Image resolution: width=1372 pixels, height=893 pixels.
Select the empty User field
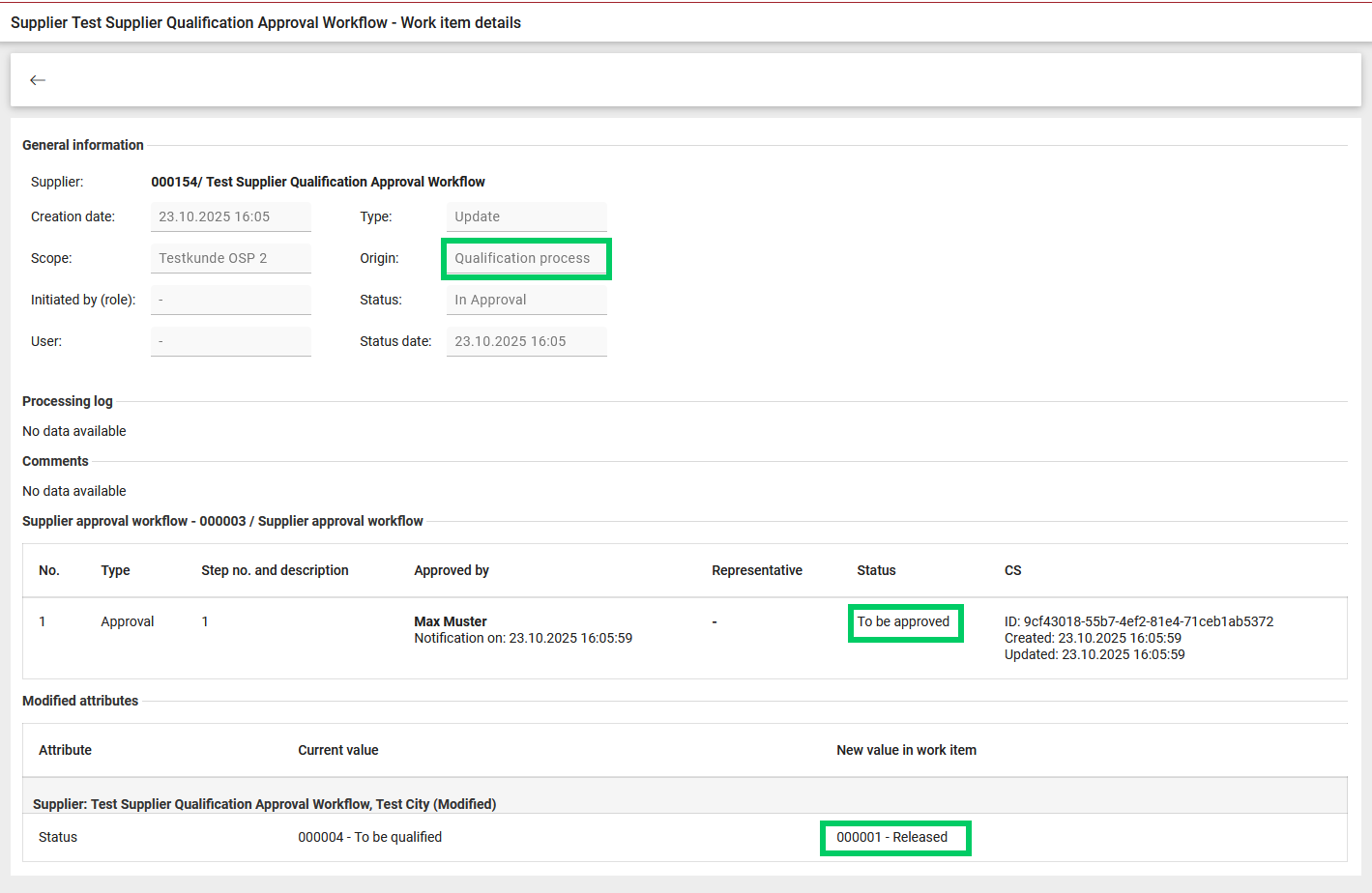coord(230,341)
